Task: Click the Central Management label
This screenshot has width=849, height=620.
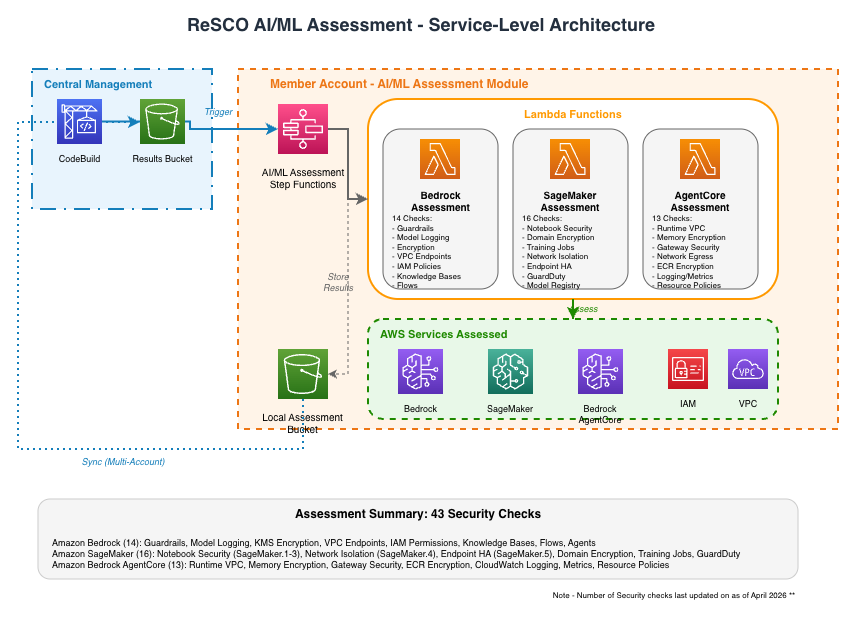Action: coord(98,84)
